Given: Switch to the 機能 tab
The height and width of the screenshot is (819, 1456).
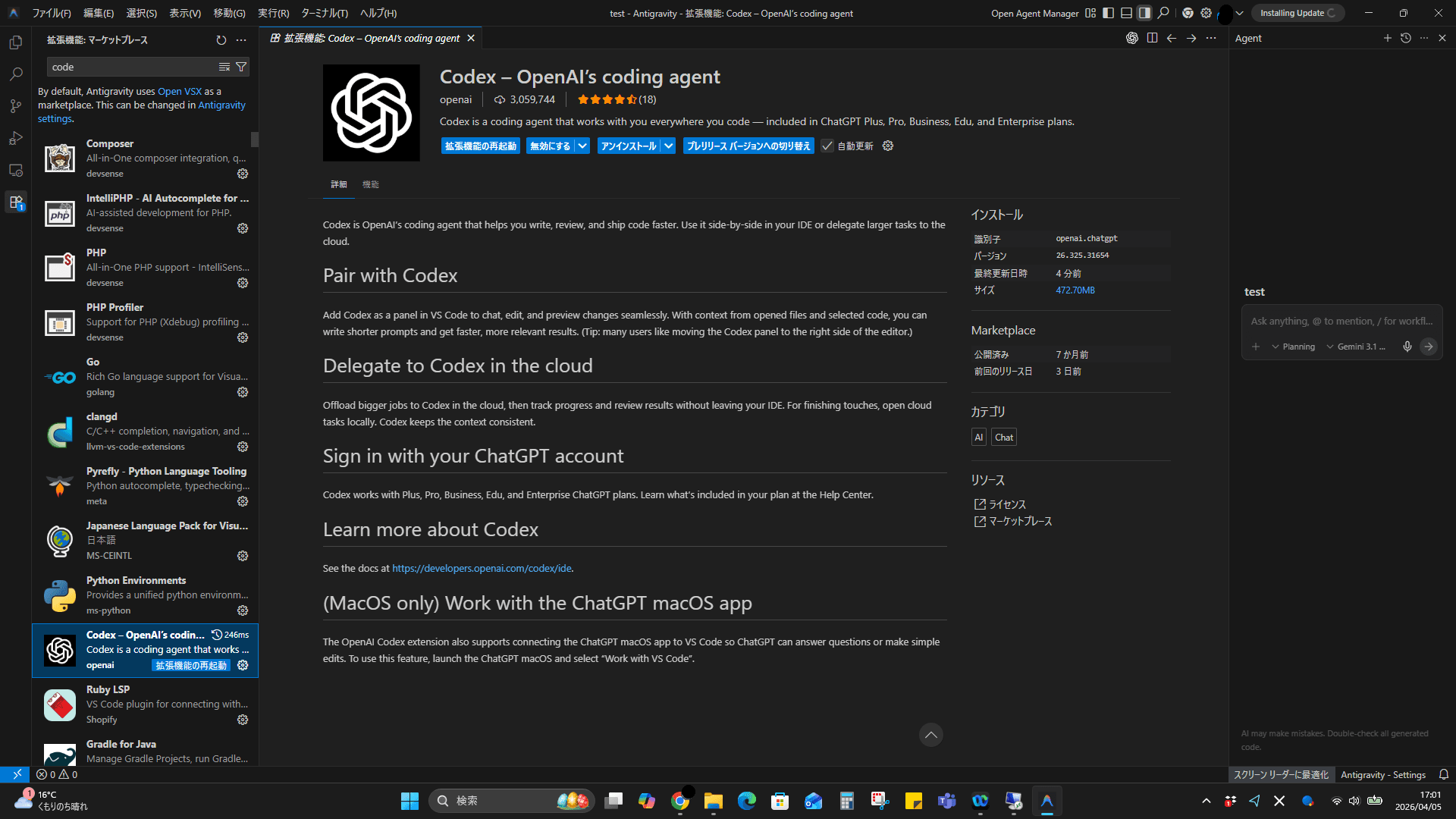Looking at the screenshot, I should coord(370,184).
